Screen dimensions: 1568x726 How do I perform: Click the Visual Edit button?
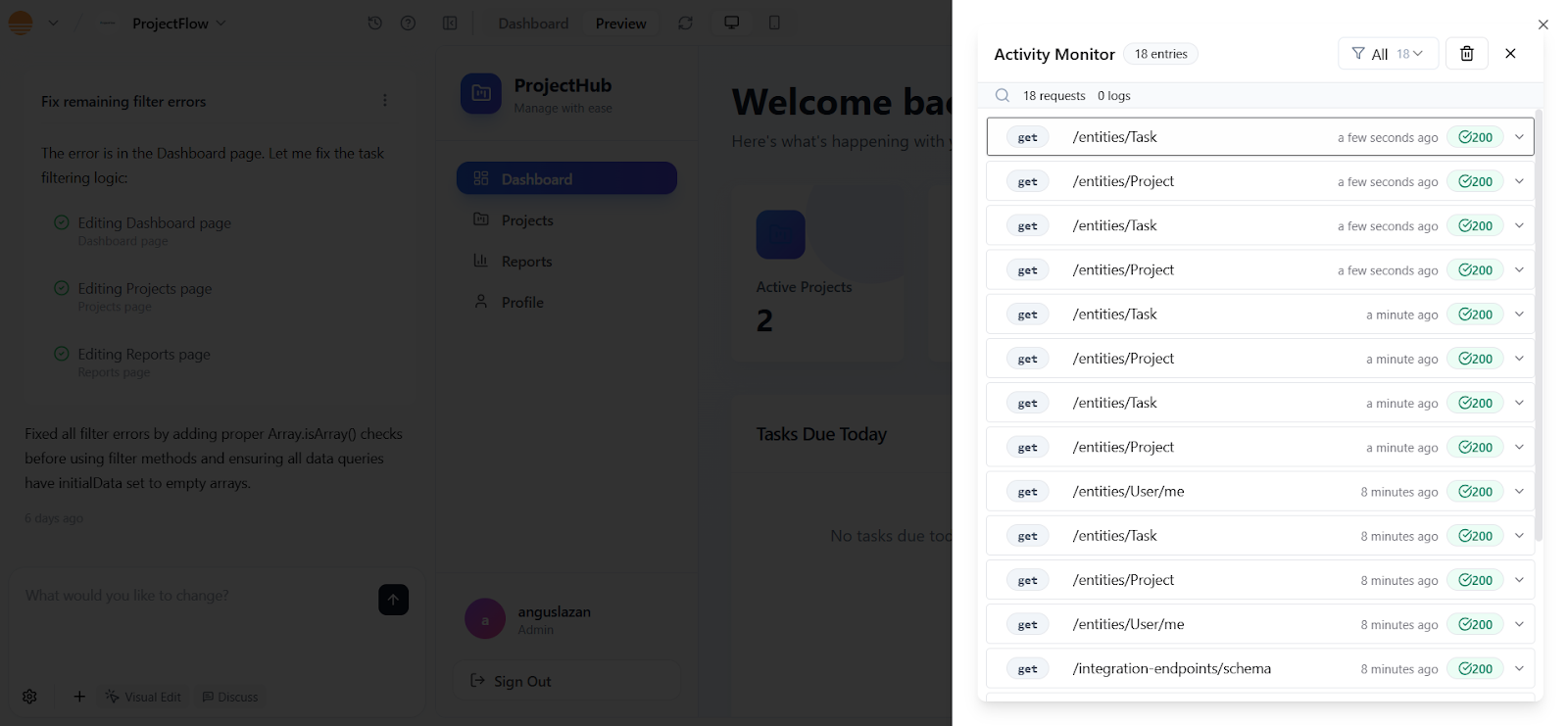pyautogui.click(x=143, y=697)
